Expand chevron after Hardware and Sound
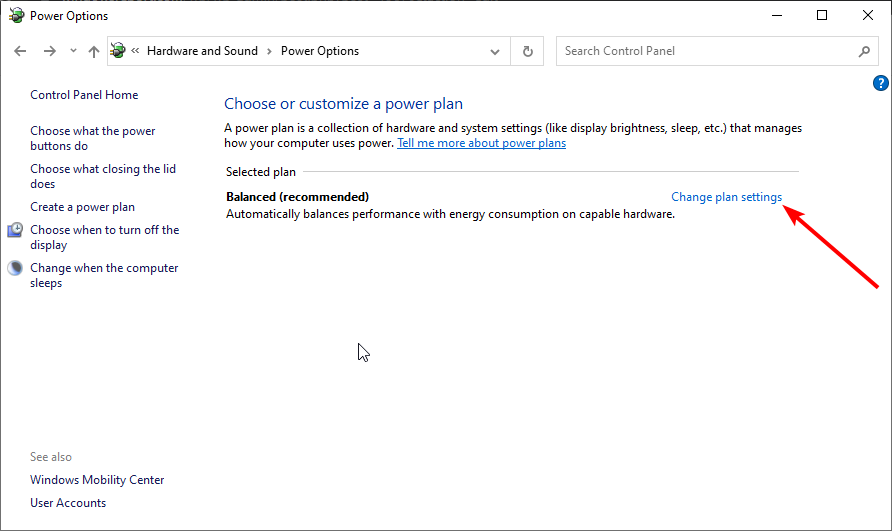 pos(270,51)
